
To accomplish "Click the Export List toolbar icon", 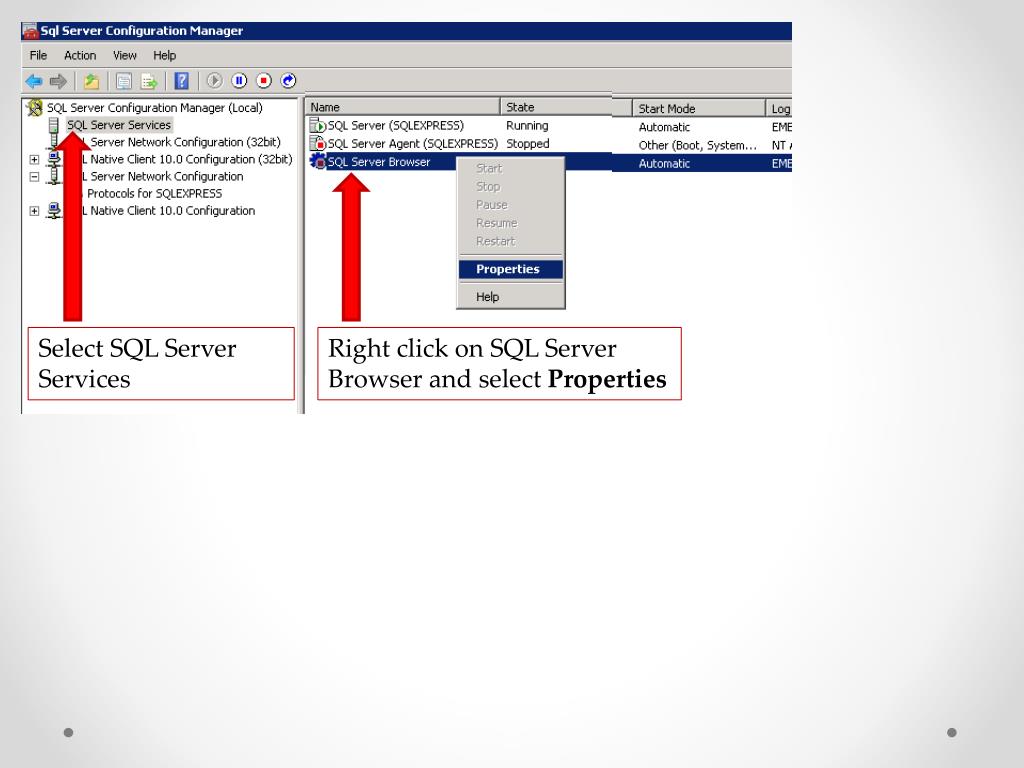I will [x=150, y=81].
